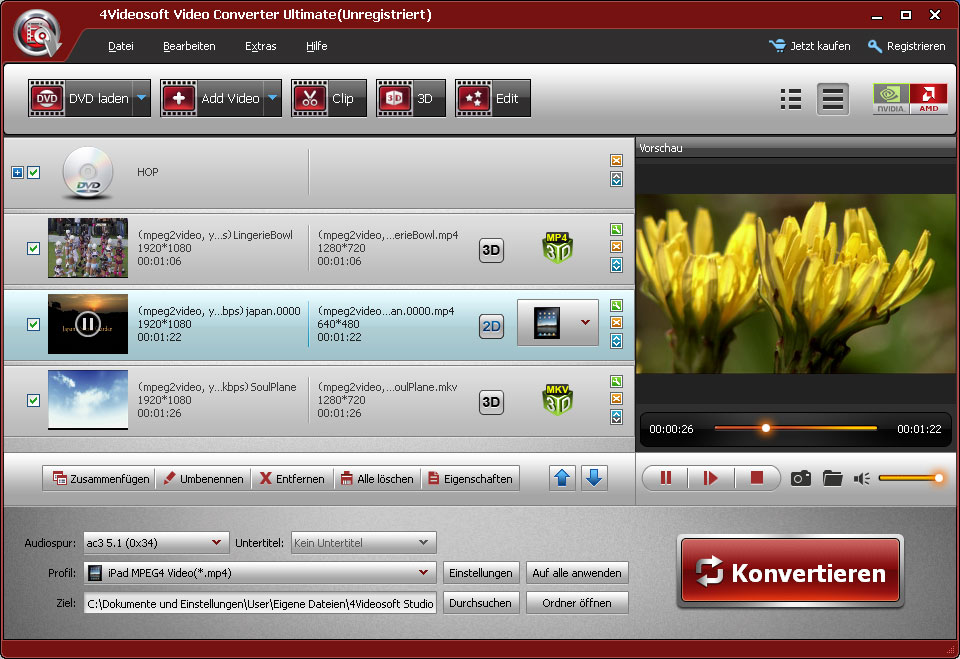960x659 pixels.
Task: Click the green wrench icon on LingerieBowl row
Action: coord(617,230)
